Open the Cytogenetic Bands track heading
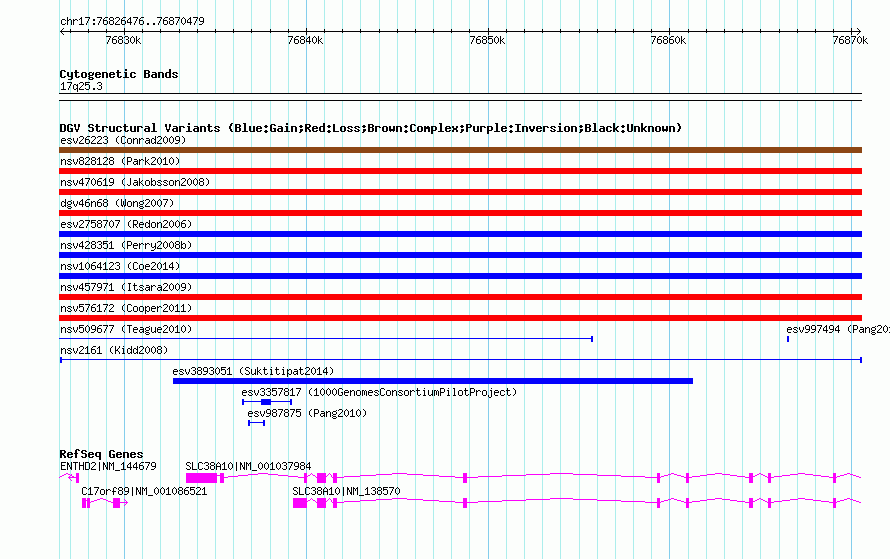Image resolution: width=890 pixels, height=559 pixels. pos(119,74)
